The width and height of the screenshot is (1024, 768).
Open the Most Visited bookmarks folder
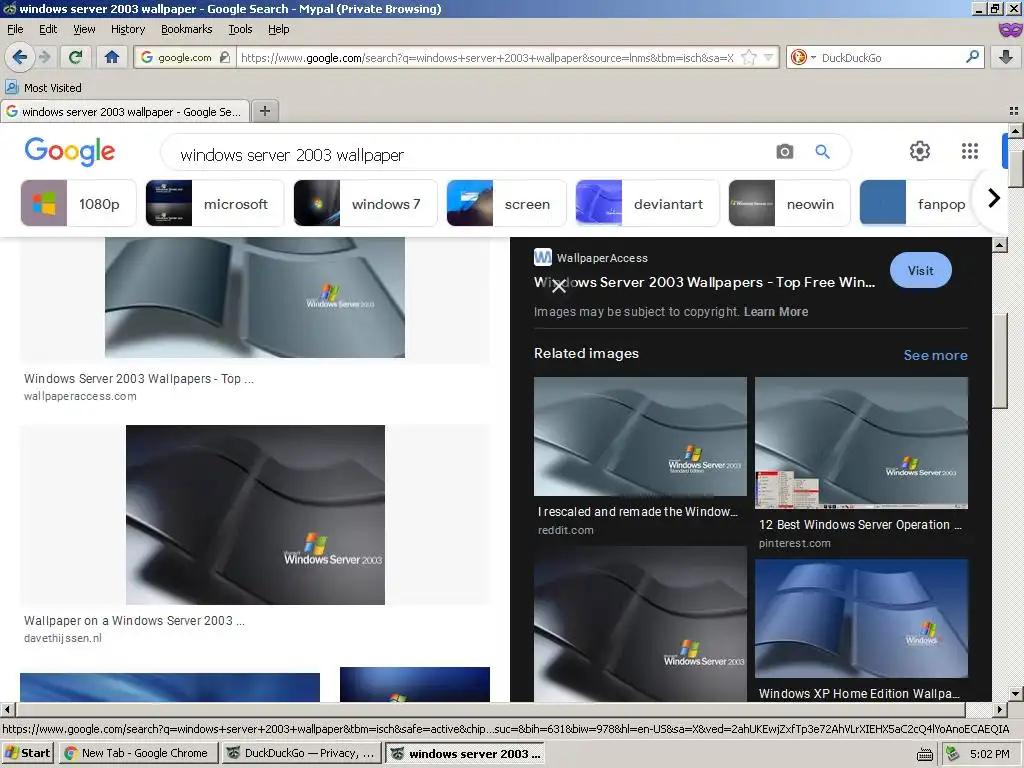pyautogui.click(x=43, y=88)
